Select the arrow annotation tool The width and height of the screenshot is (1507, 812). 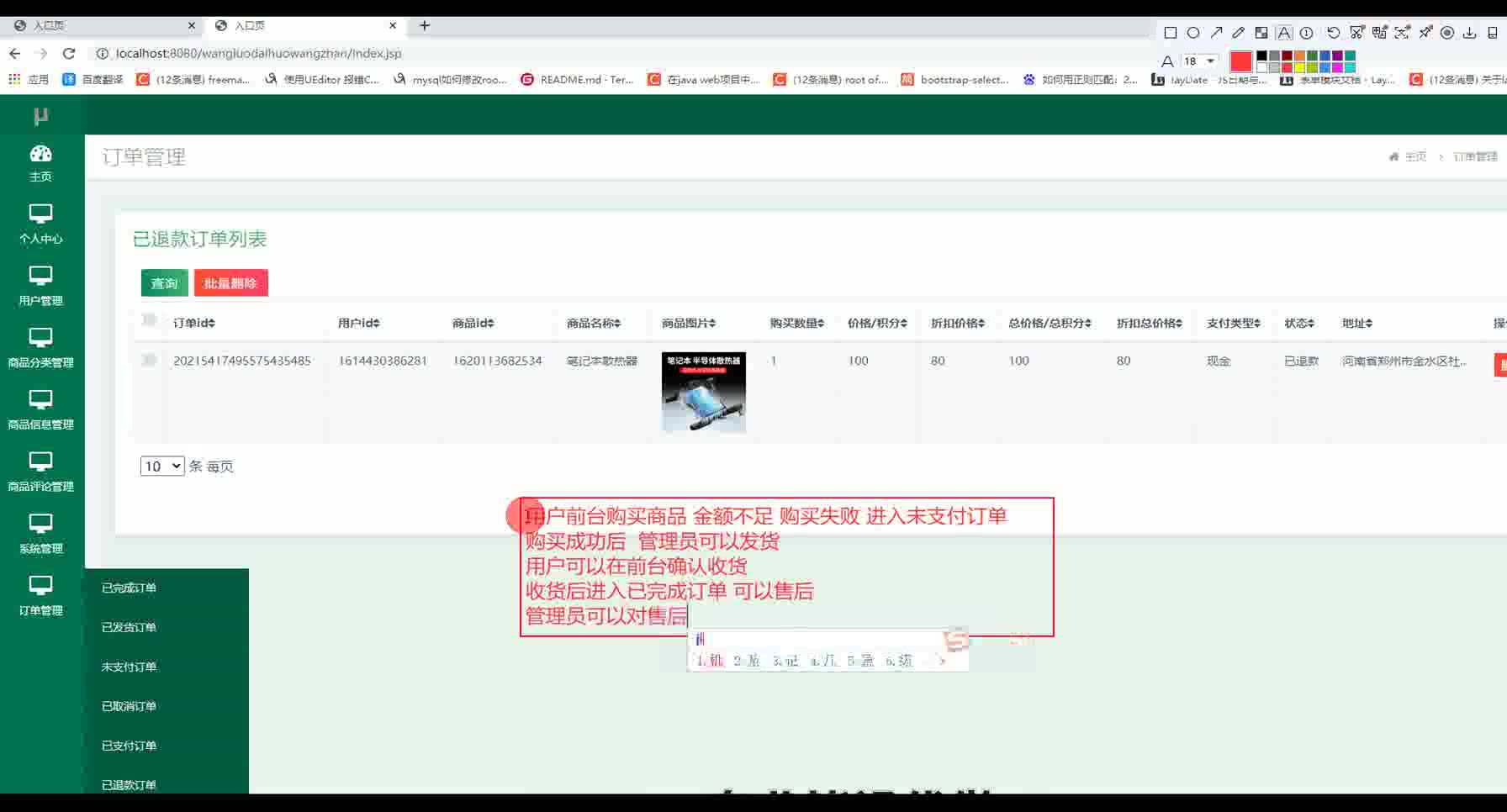point(1216,33)
